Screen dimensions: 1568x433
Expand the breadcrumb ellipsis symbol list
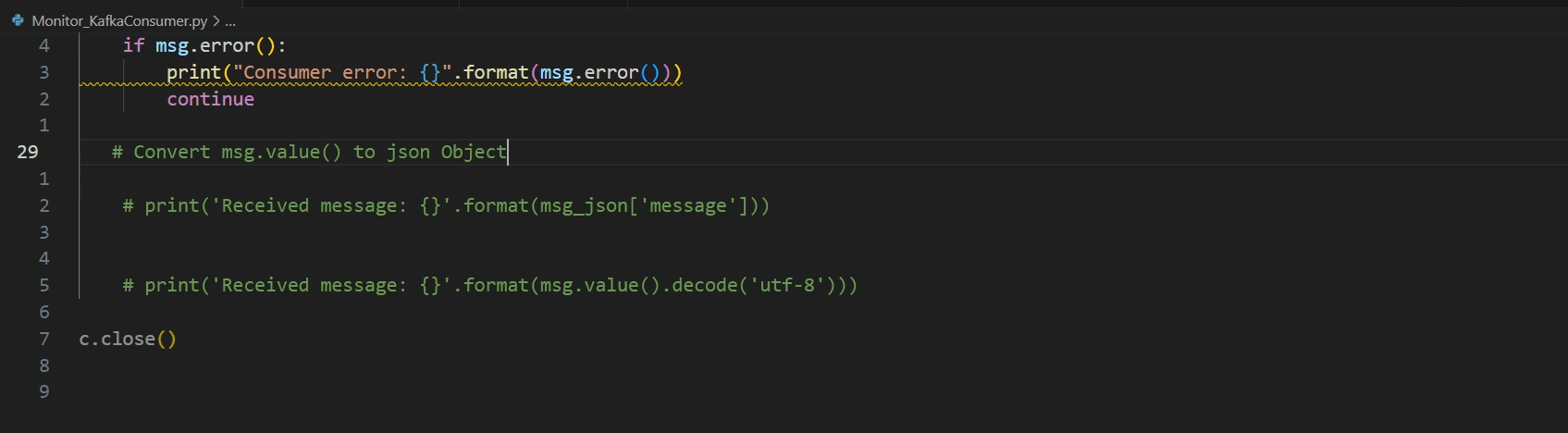point(230,20)
